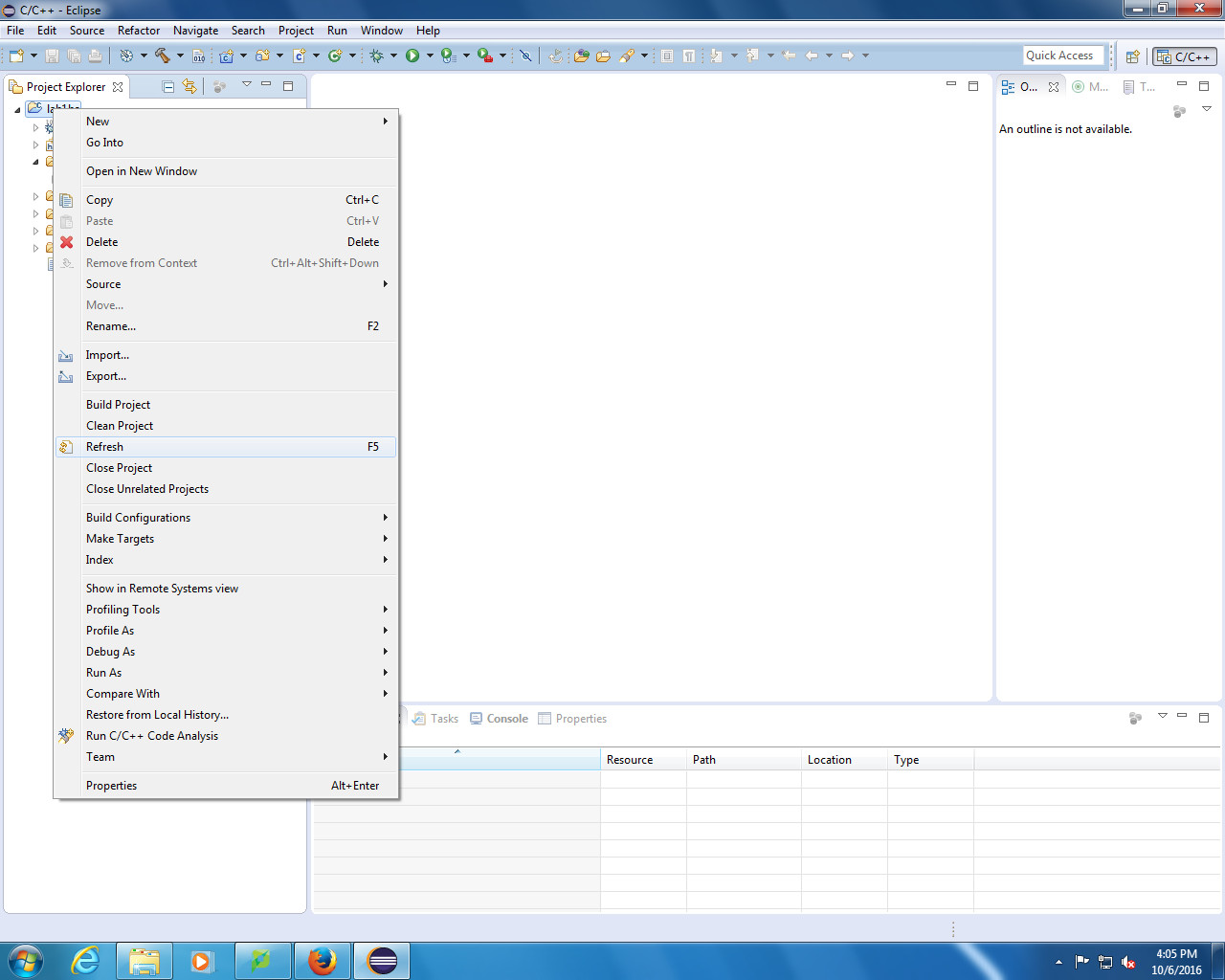Switch to the Tasks tab
This screenshot has height=980, width=1225.
[x=435, y=719]
